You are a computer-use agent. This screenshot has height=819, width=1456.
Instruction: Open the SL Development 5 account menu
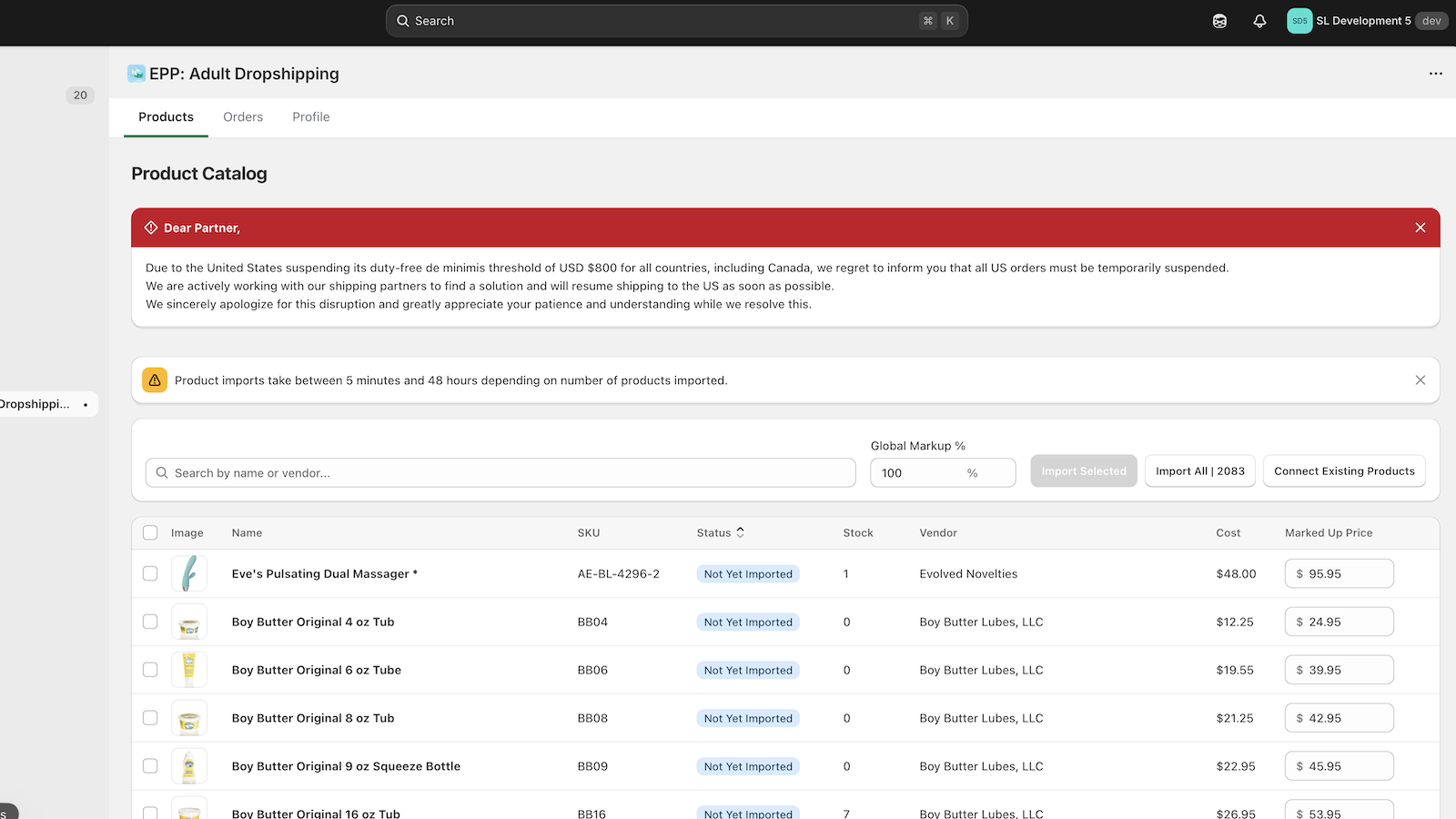coord(1366,21)
